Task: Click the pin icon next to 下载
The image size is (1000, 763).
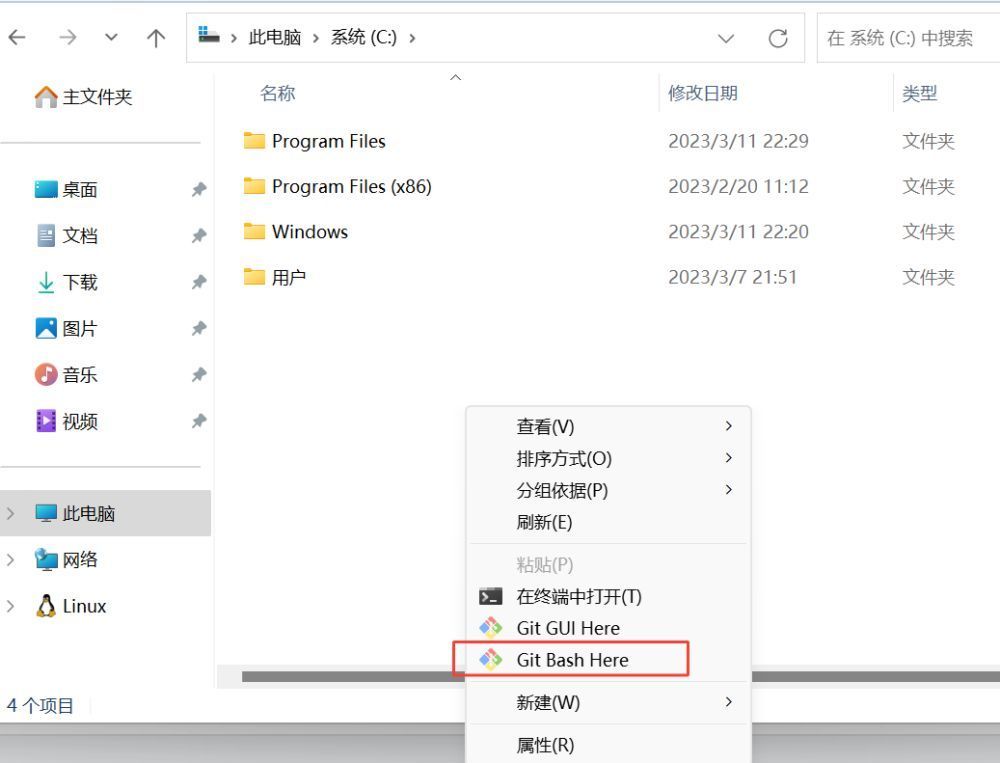Action: tap(199, 282)
